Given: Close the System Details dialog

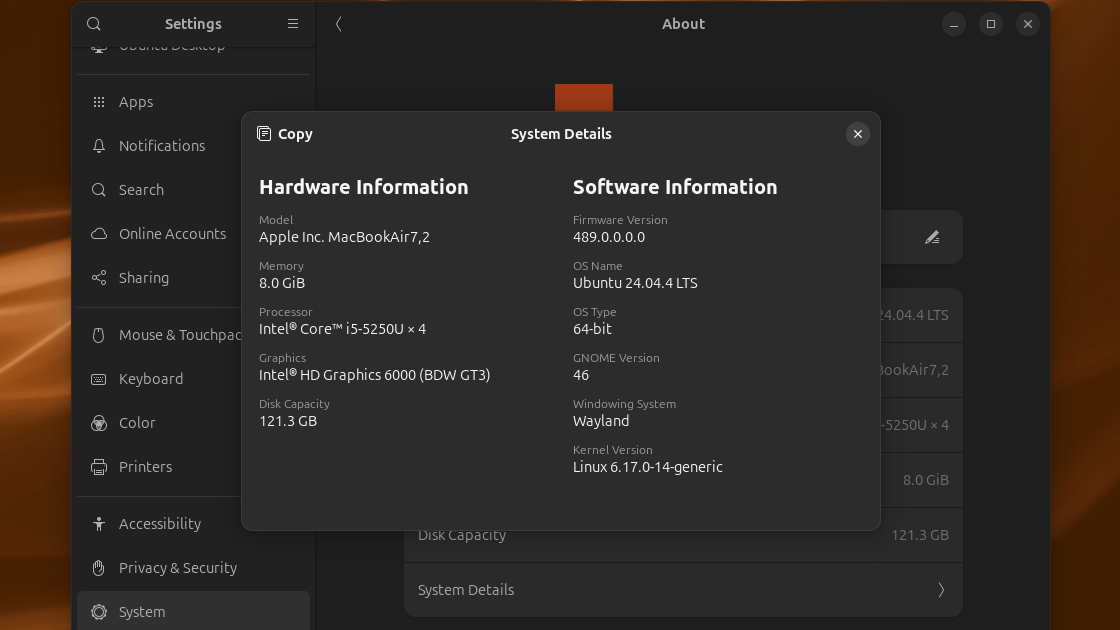Looking at the screenshot, I should pos(857,134).
